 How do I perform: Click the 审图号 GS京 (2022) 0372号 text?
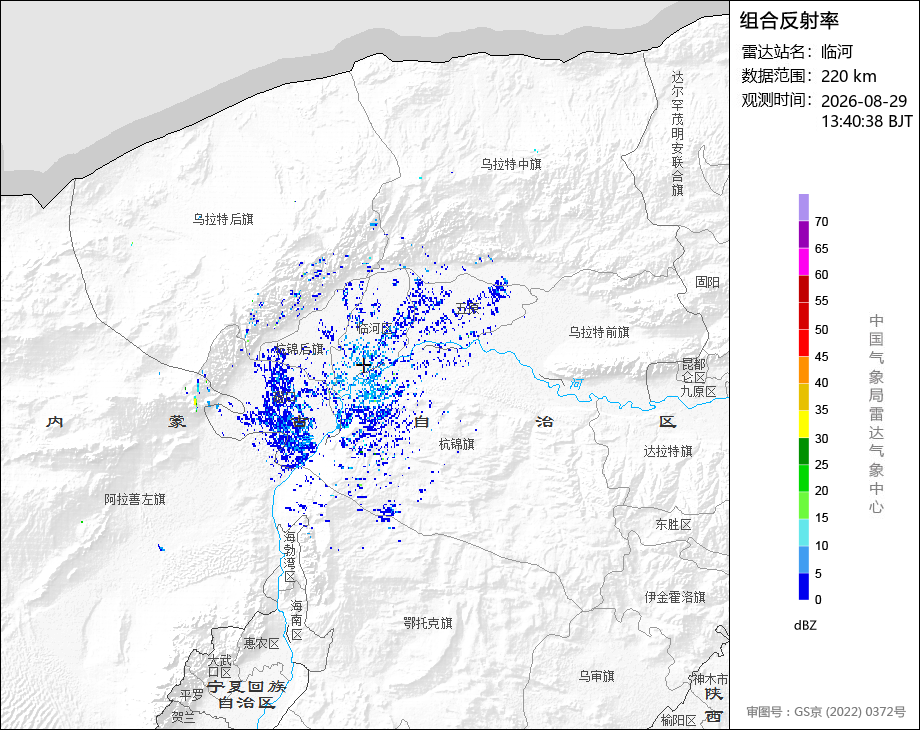(826, 712)
